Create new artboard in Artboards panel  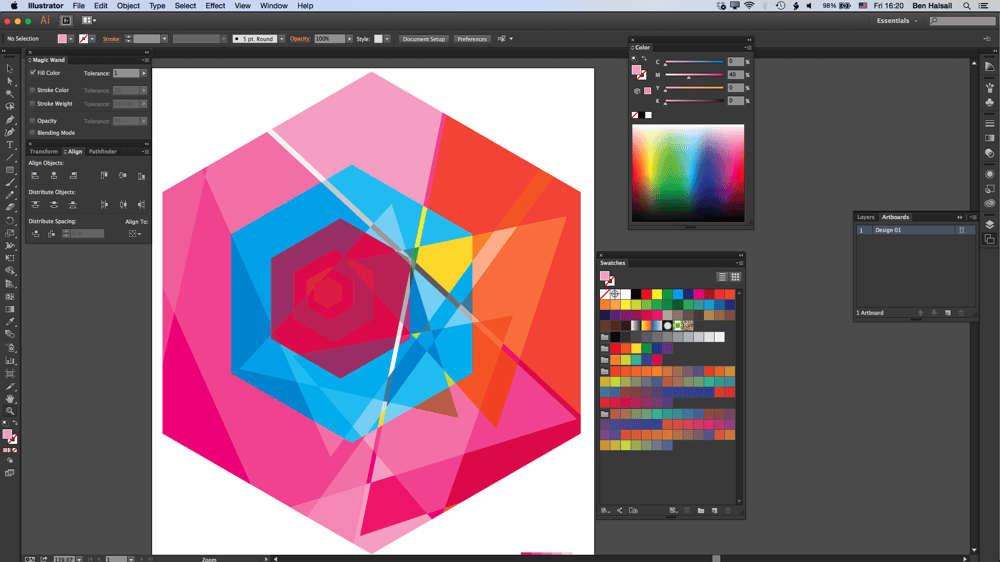coord(948,313)
